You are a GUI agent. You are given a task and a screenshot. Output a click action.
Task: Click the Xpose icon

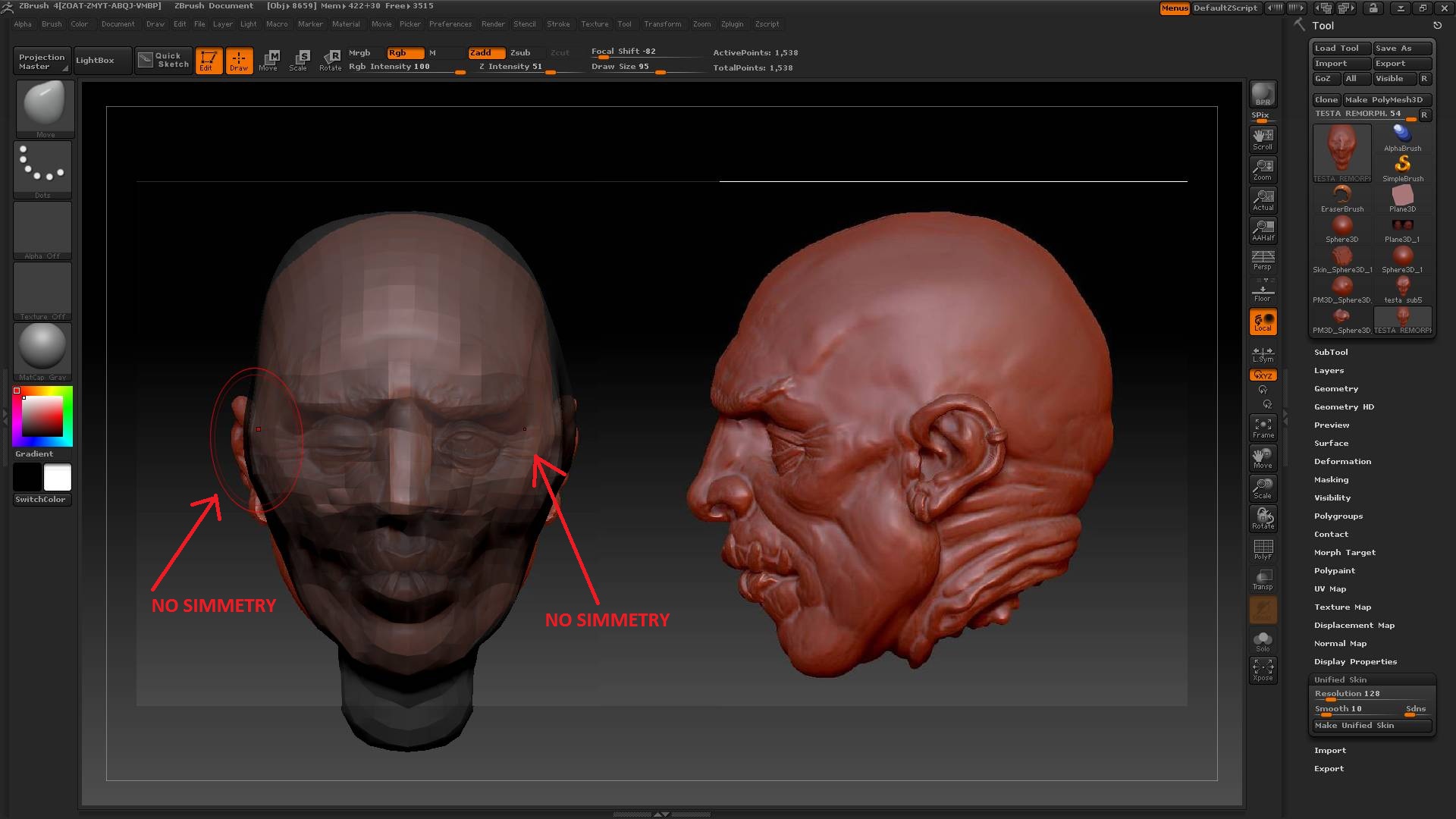[x=1263, y=670]
